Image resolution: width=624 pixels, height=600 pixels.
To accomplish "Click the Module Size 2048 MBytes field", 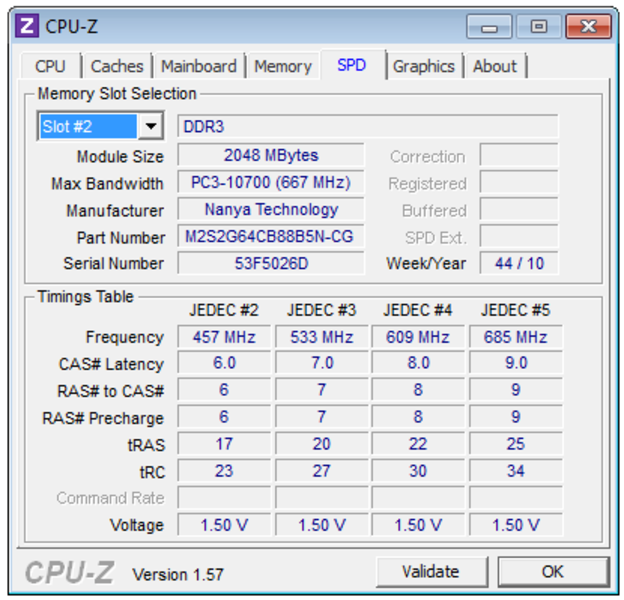I will (271, 156).
